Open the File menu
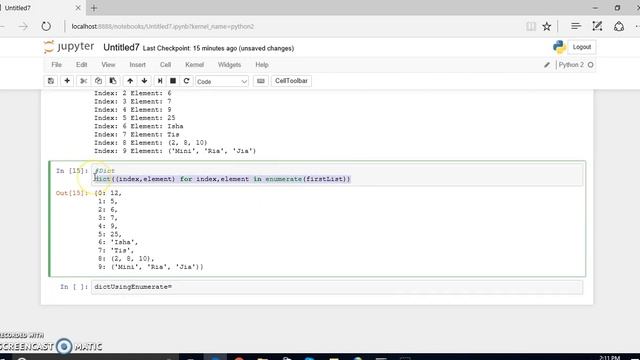The image size is (640, 360). point(56,65)
